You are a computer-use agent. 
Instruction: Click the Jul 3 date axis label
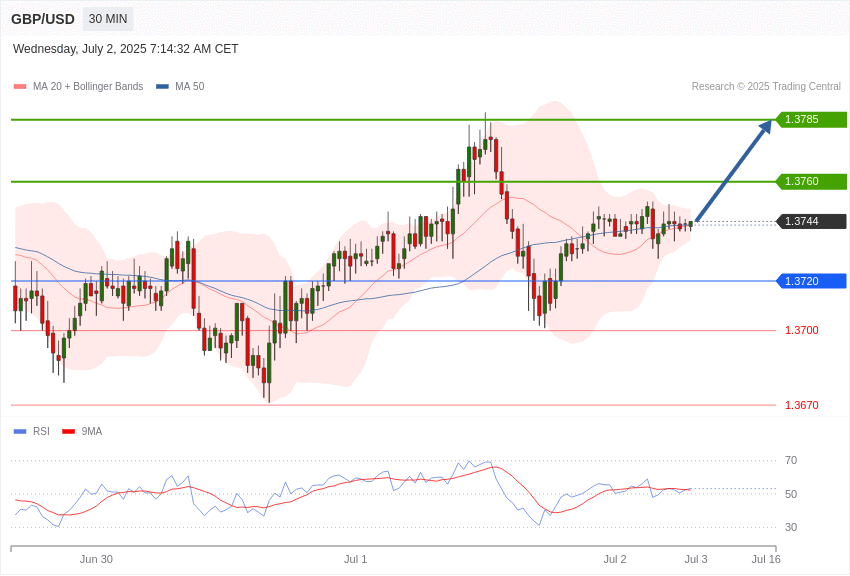coord(696,559)
